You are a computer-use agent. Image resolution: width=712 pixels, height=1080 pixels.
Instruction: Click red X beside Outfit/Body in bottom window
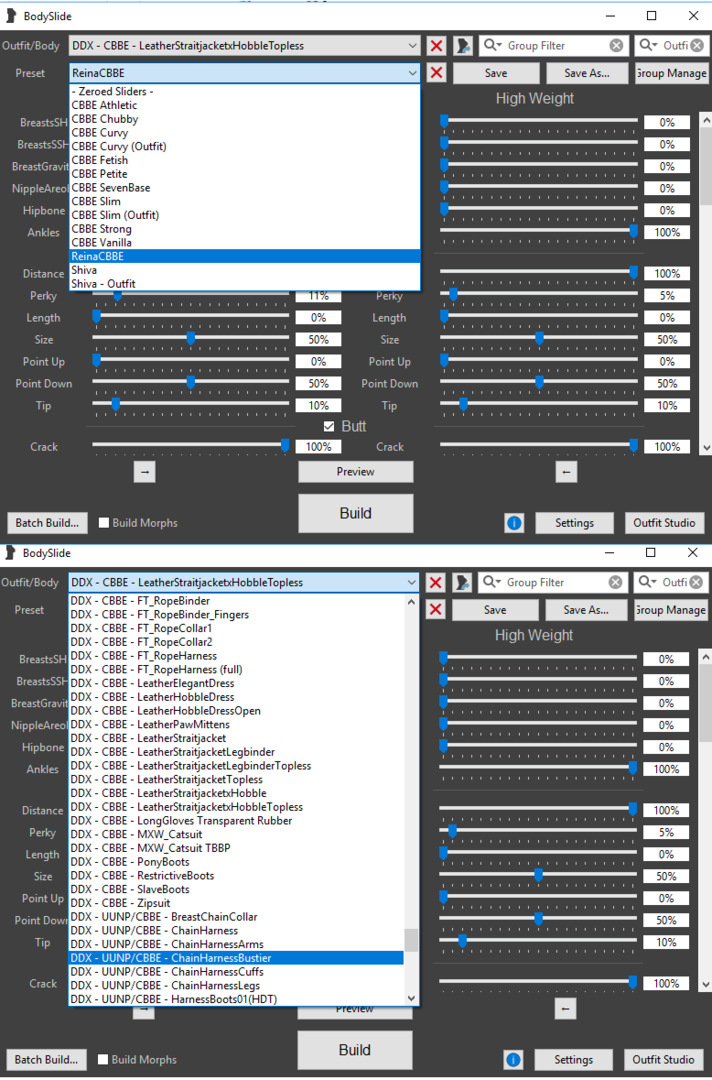[x=435, y=582]
